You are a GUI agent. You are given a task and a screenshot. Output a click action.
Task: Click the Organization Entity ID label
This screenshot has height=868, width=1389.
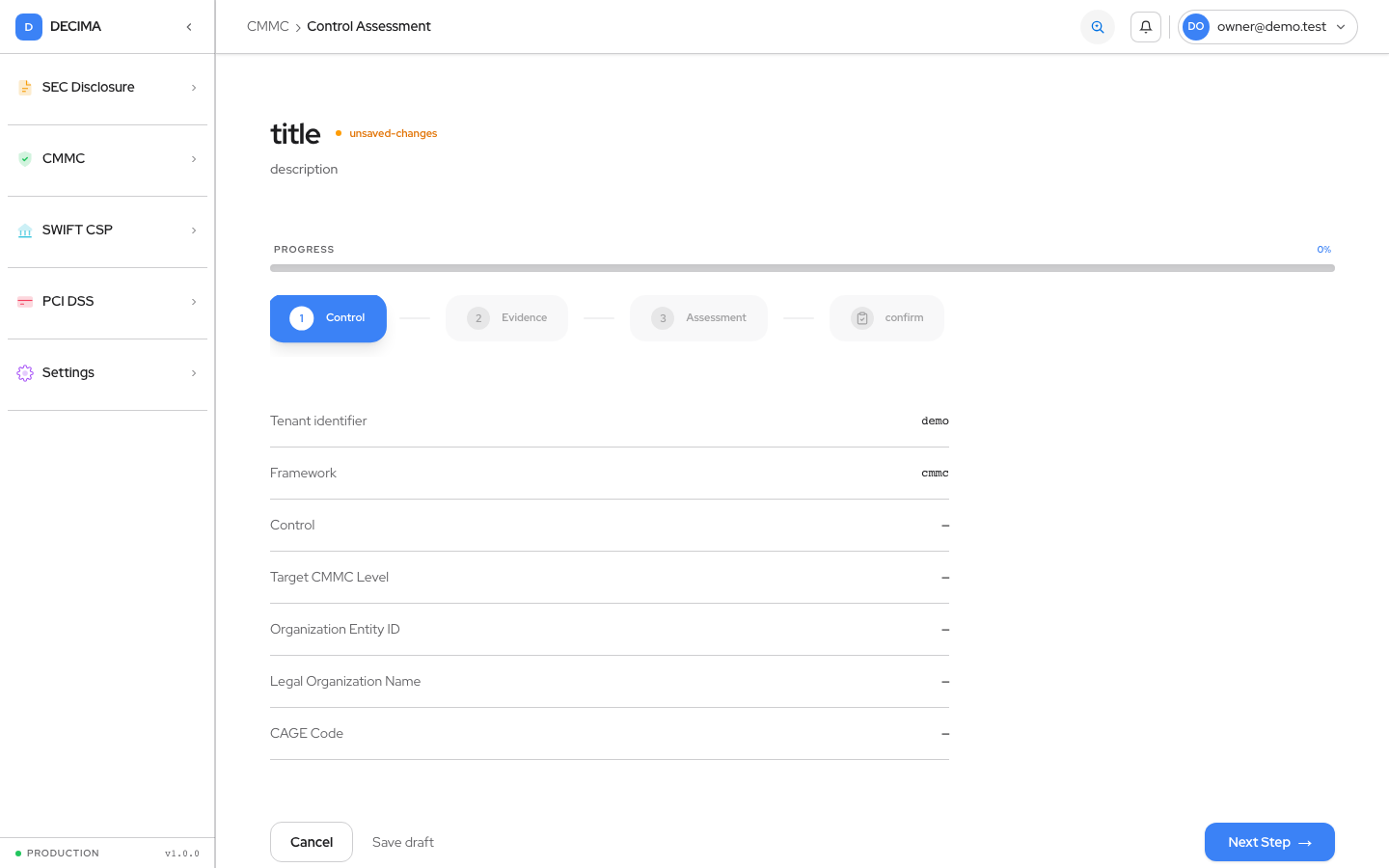pyautogui.click(x=335, y=630)
